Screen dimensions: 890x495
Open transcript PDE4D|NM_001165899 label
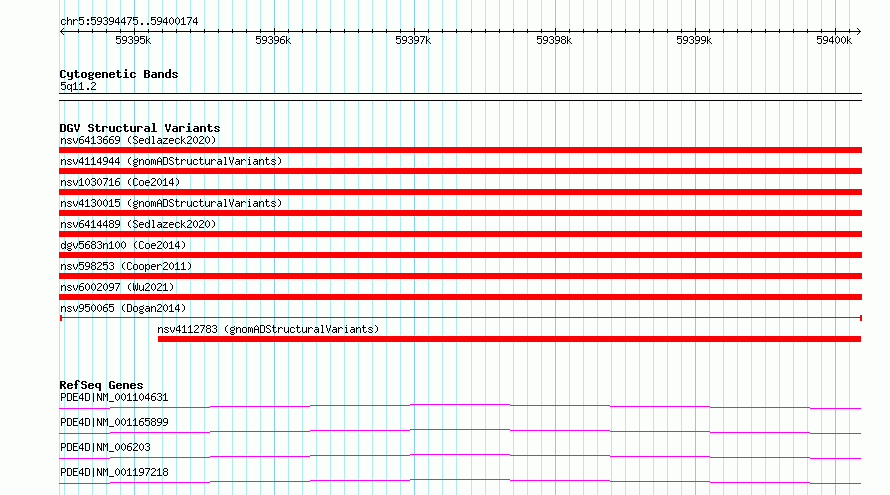point(114,422)
